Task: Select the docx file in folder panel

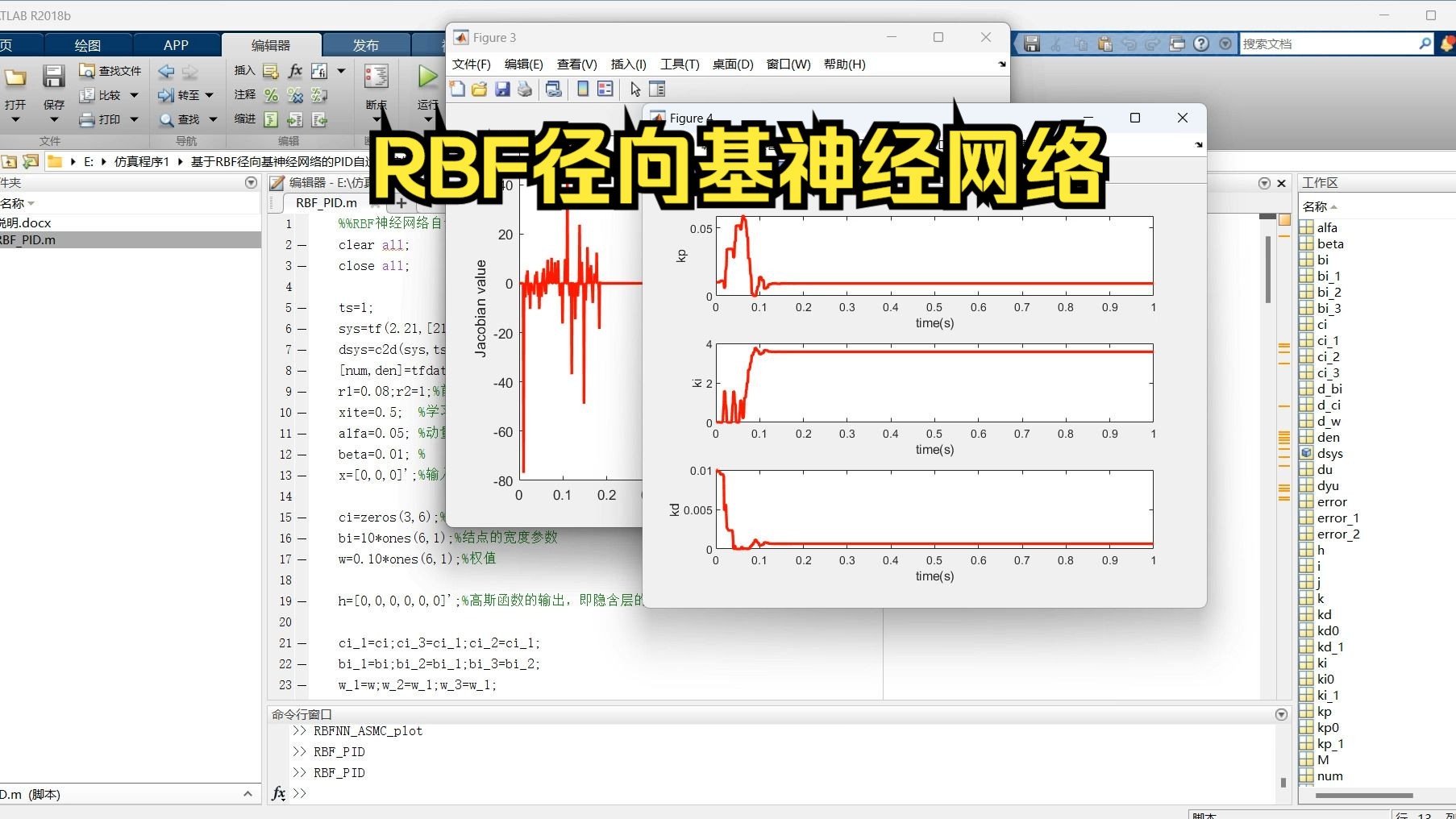Action: (129, 222)
